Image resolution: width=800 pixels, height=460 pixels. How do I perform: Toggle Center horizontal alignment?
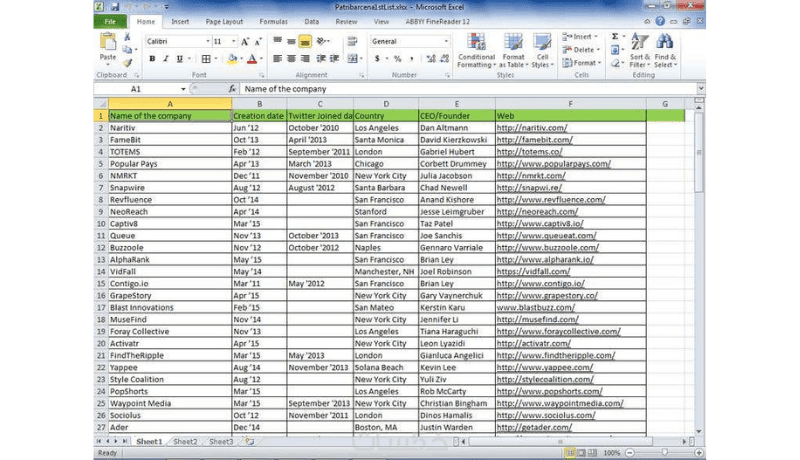coord(291,59)
